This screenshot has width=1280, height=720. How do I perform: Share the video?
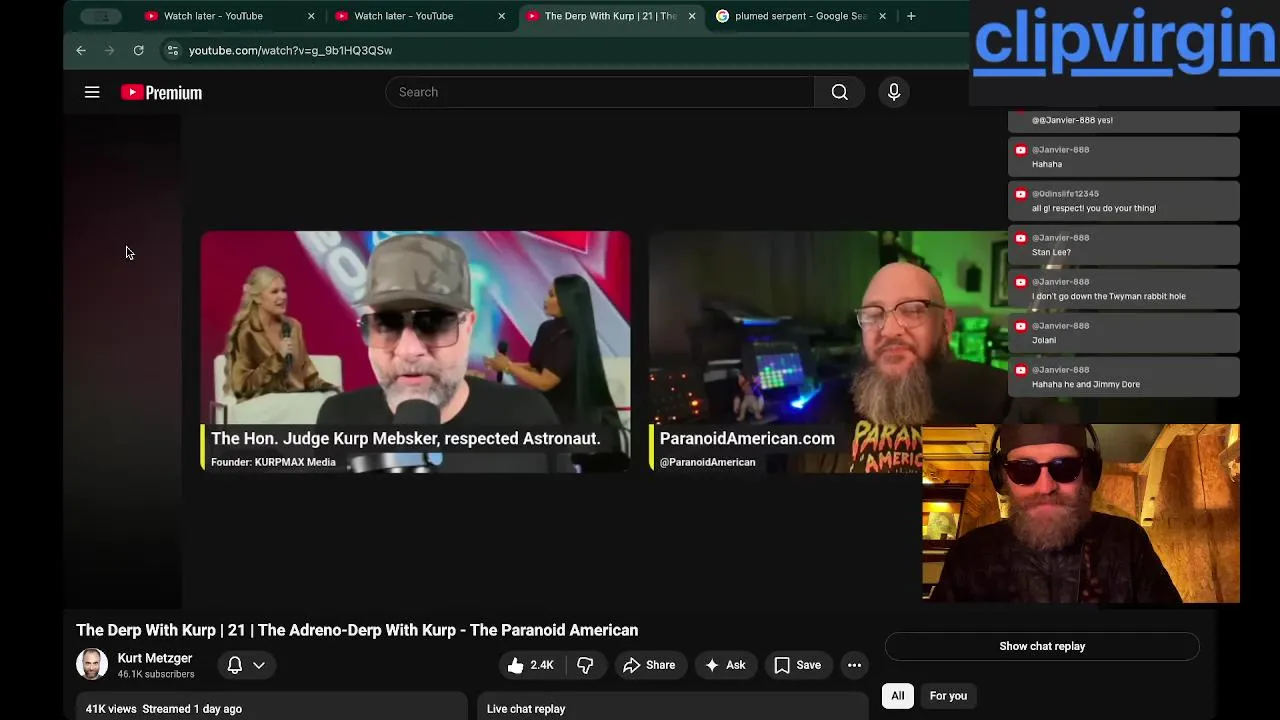point(649,665)
